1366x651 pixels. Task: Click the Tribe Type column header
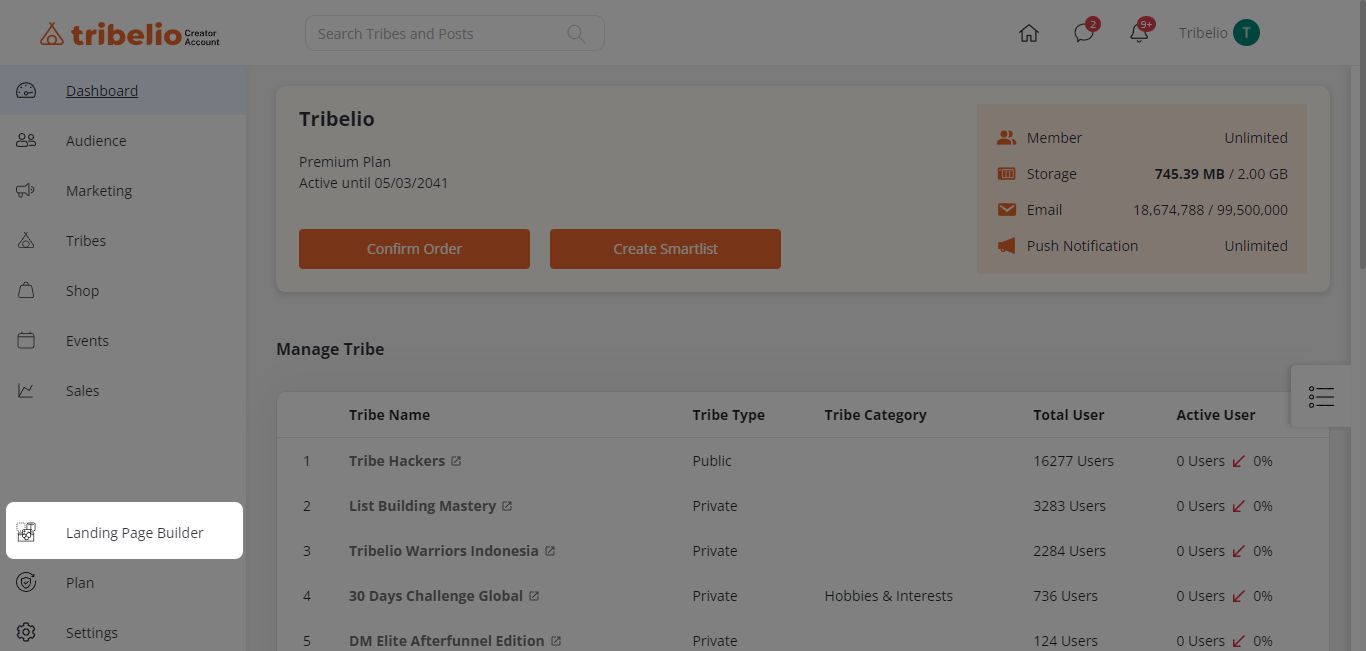[x=728, y=415]
